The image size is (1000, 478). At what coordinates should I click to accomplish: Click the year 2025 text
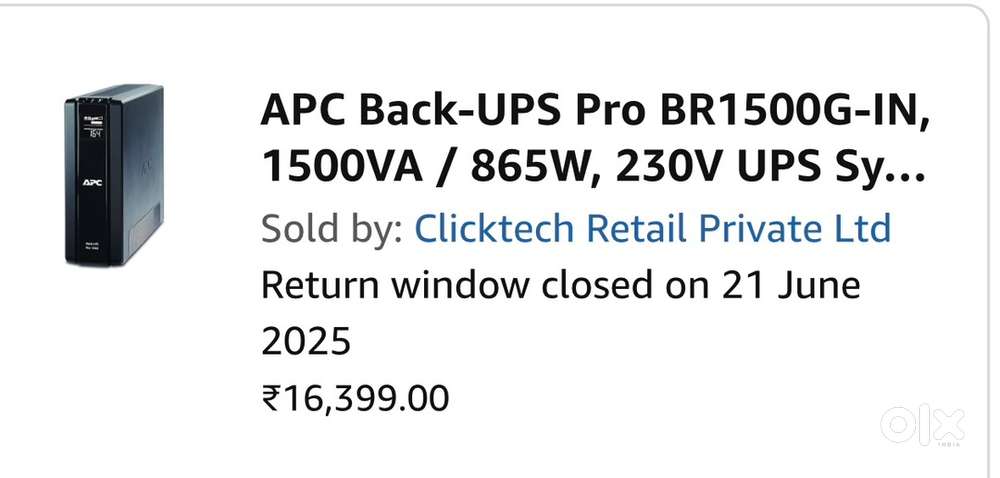click(306, 343)
